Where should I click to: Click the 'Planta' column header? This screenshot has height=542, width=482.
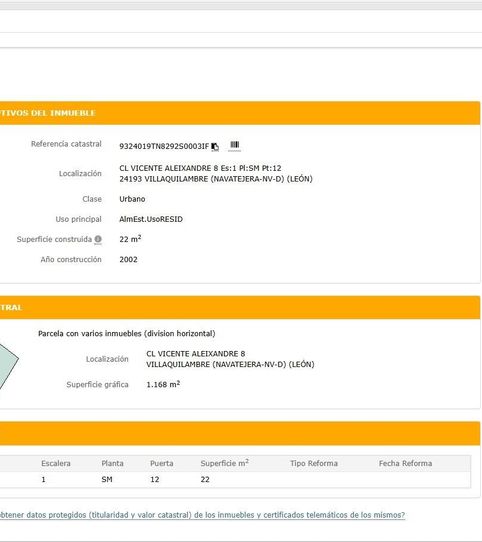click(x=112, y=464)
